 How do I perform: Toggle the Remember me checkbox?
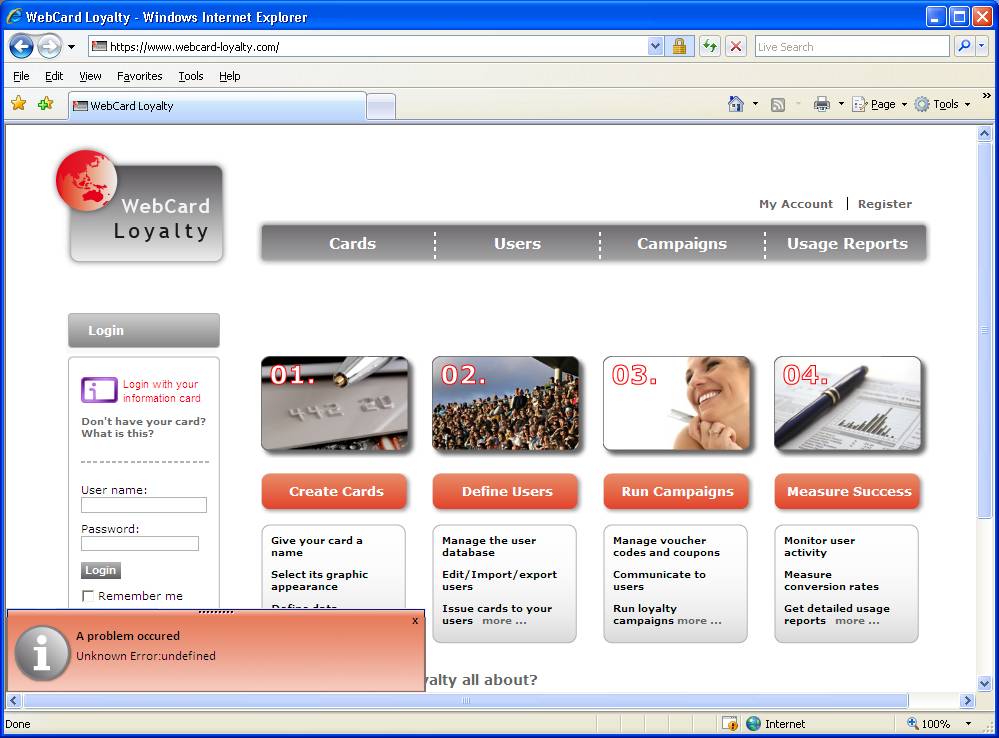[88, 596]
